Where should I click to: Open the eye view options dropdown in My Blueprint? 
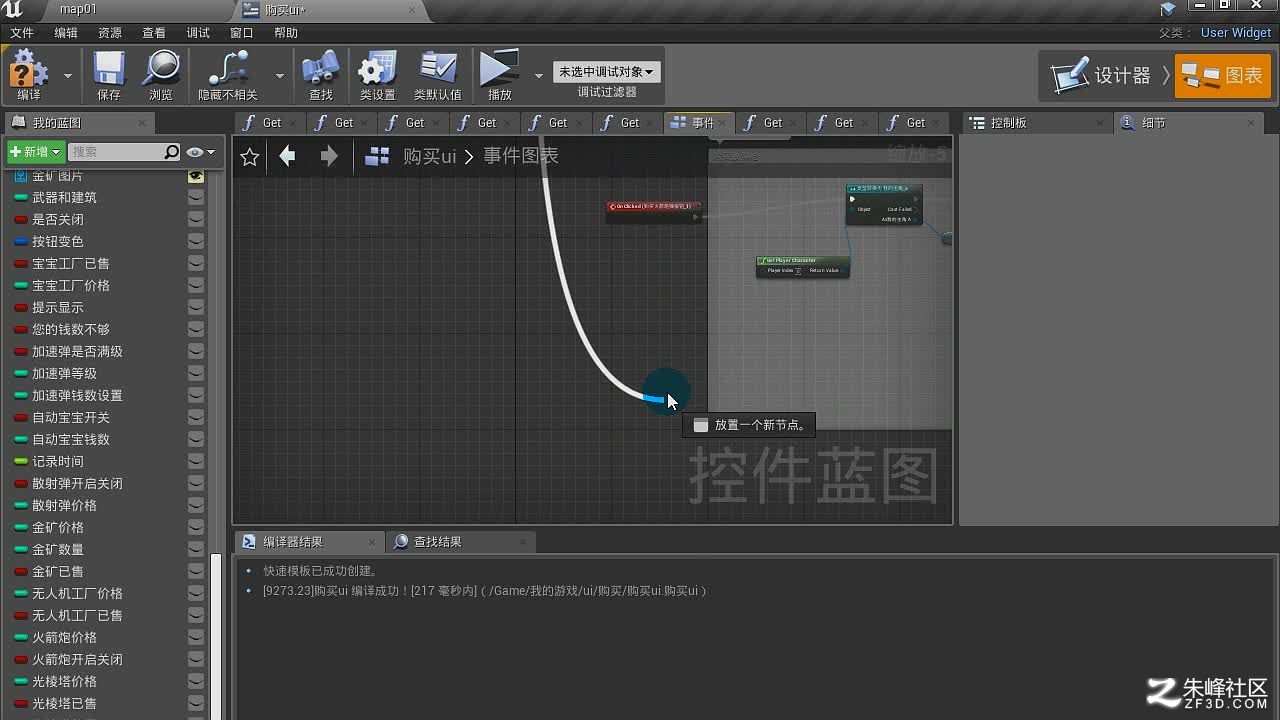(x=201, y=152)
